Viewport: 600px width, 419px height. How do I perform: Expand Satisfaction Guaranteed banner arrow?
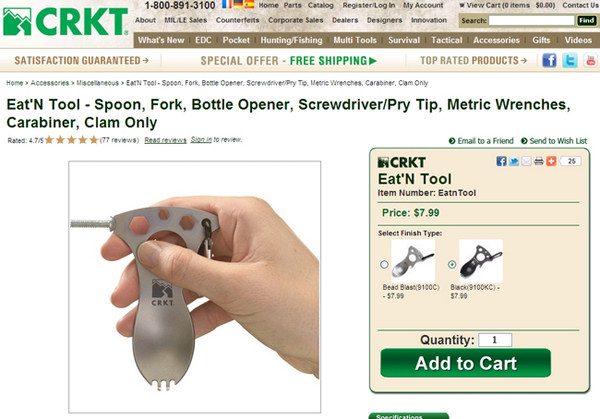coord(145,60)
